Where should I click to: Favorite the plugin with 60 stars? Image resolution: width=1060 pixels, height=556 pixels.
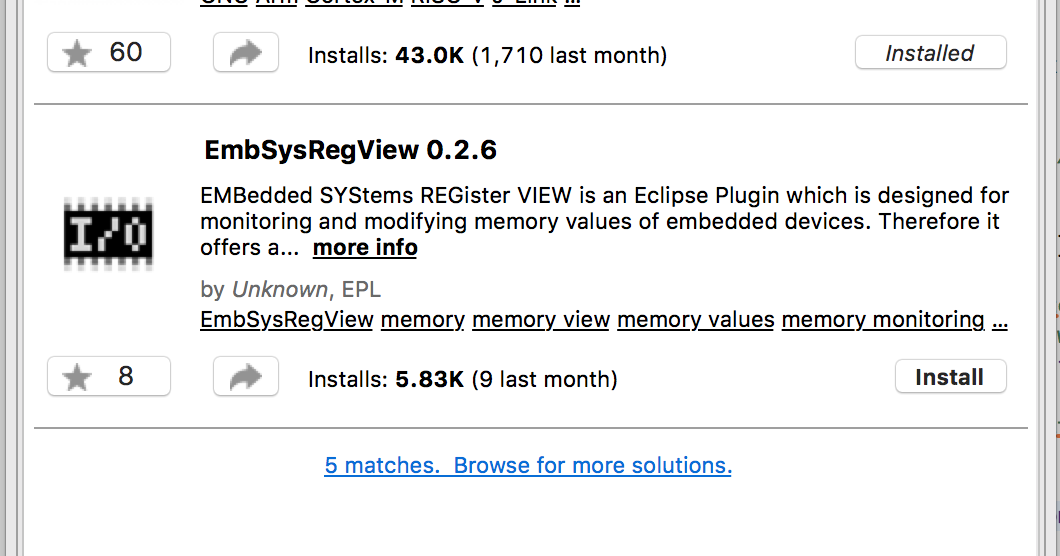tap(109, 53)
